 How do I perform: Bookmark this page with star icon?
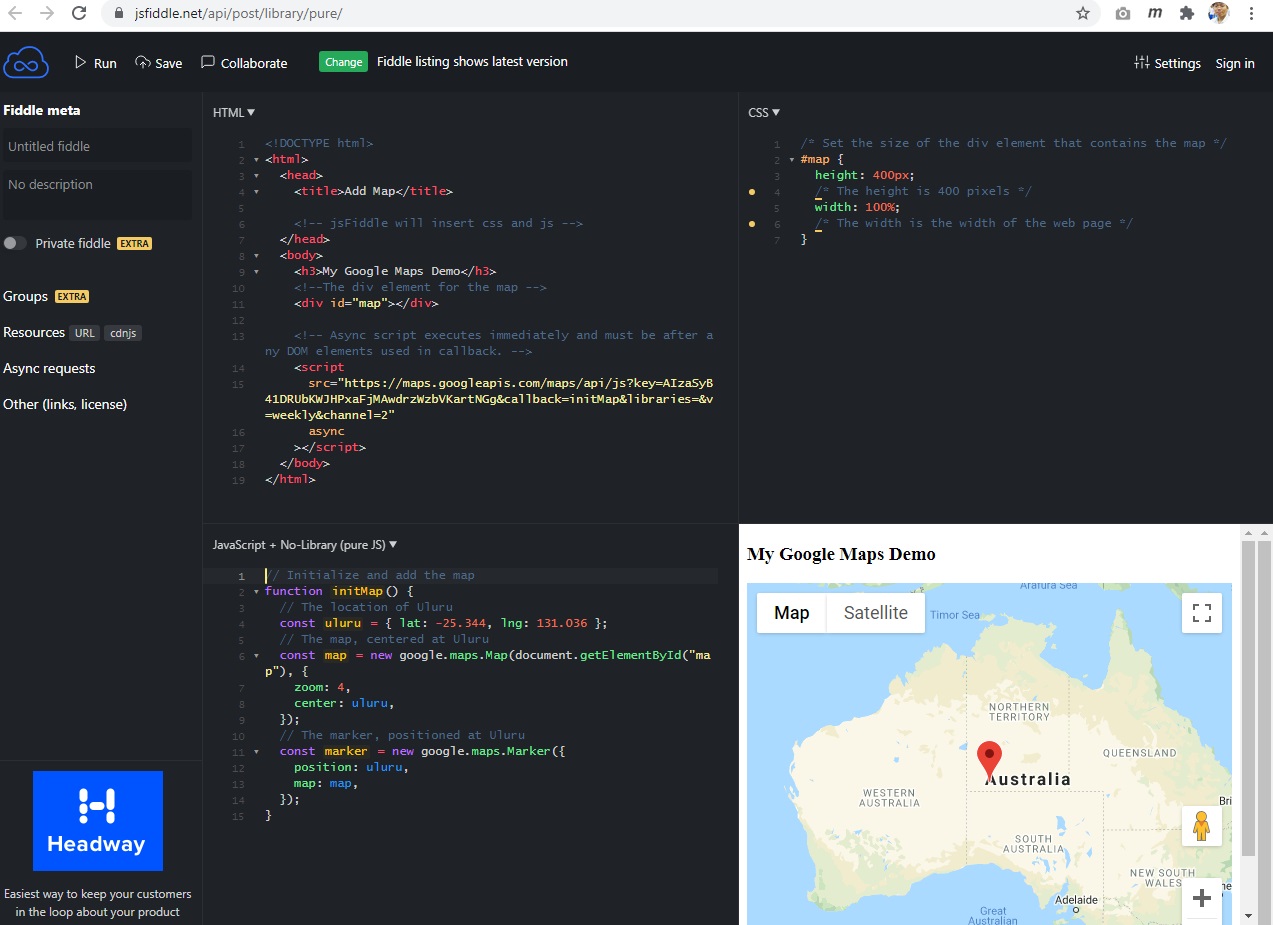pyautogui.click(x=1083, y=14)
